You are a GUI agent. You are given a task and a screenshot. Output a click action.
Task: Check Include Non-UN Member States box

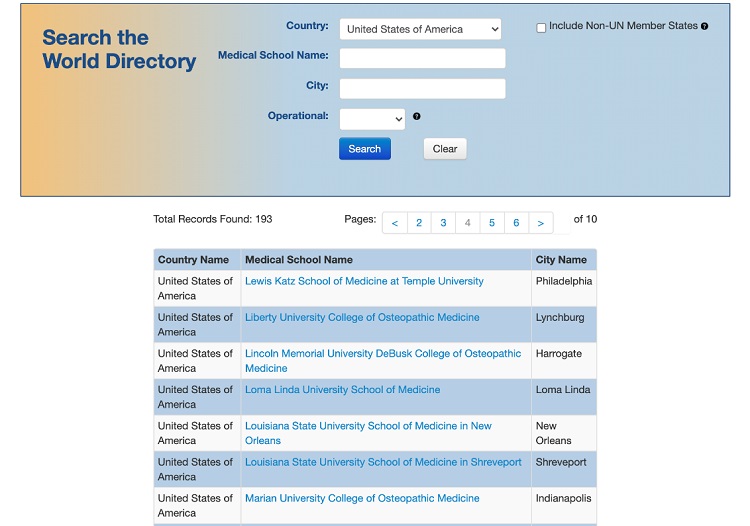541,28
